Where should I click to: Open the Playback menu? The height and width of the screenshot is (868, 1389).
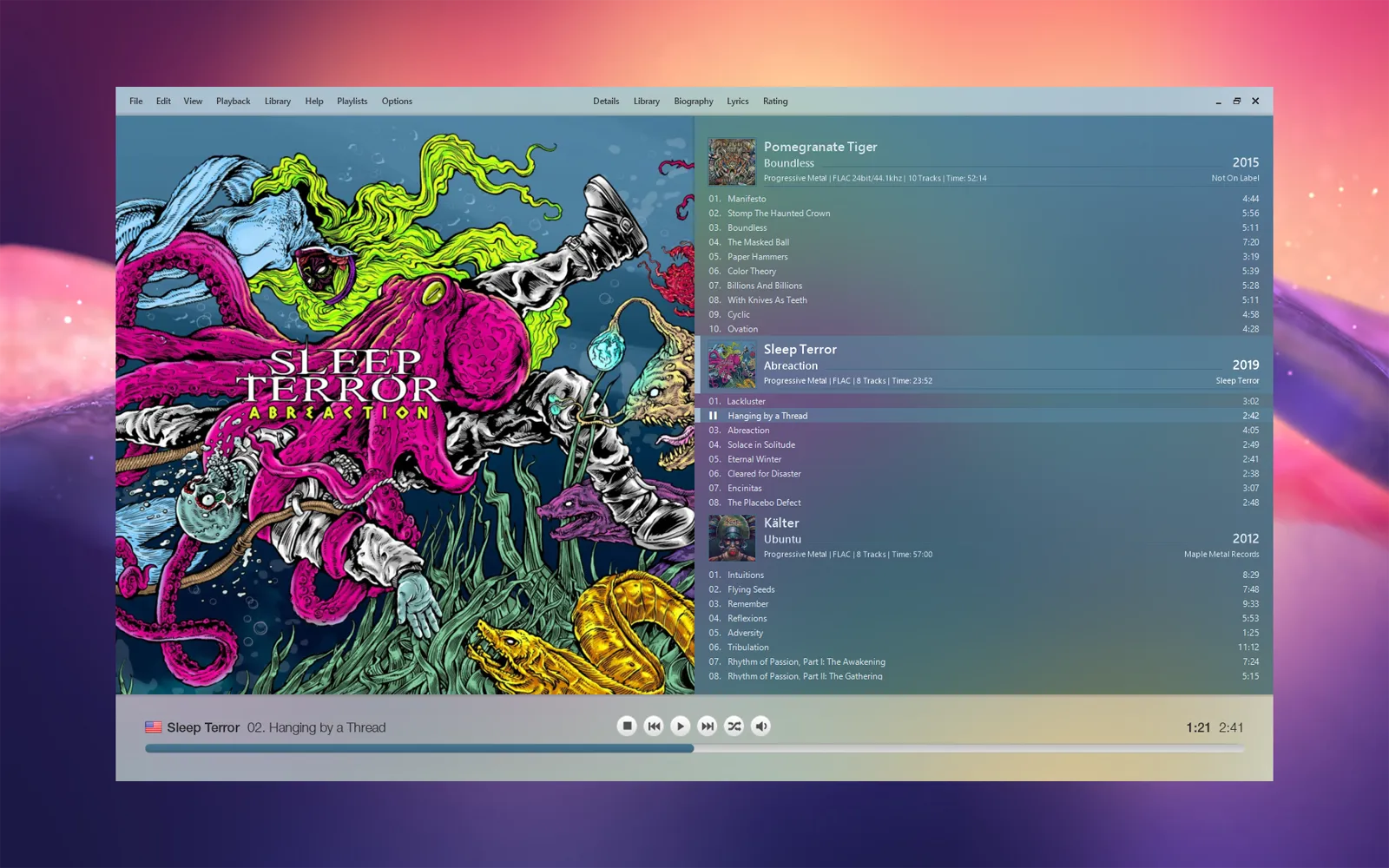[x=233, y=102]
